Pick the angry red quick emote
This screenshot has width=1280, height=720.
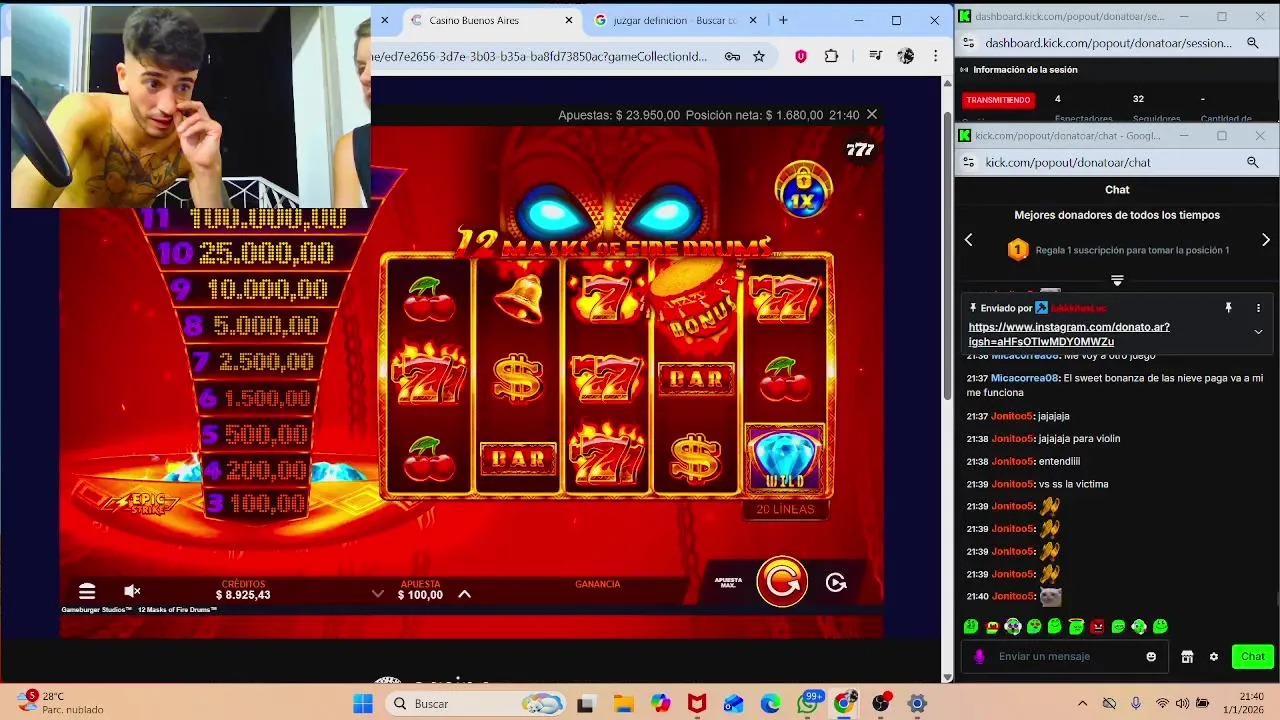1097,627
